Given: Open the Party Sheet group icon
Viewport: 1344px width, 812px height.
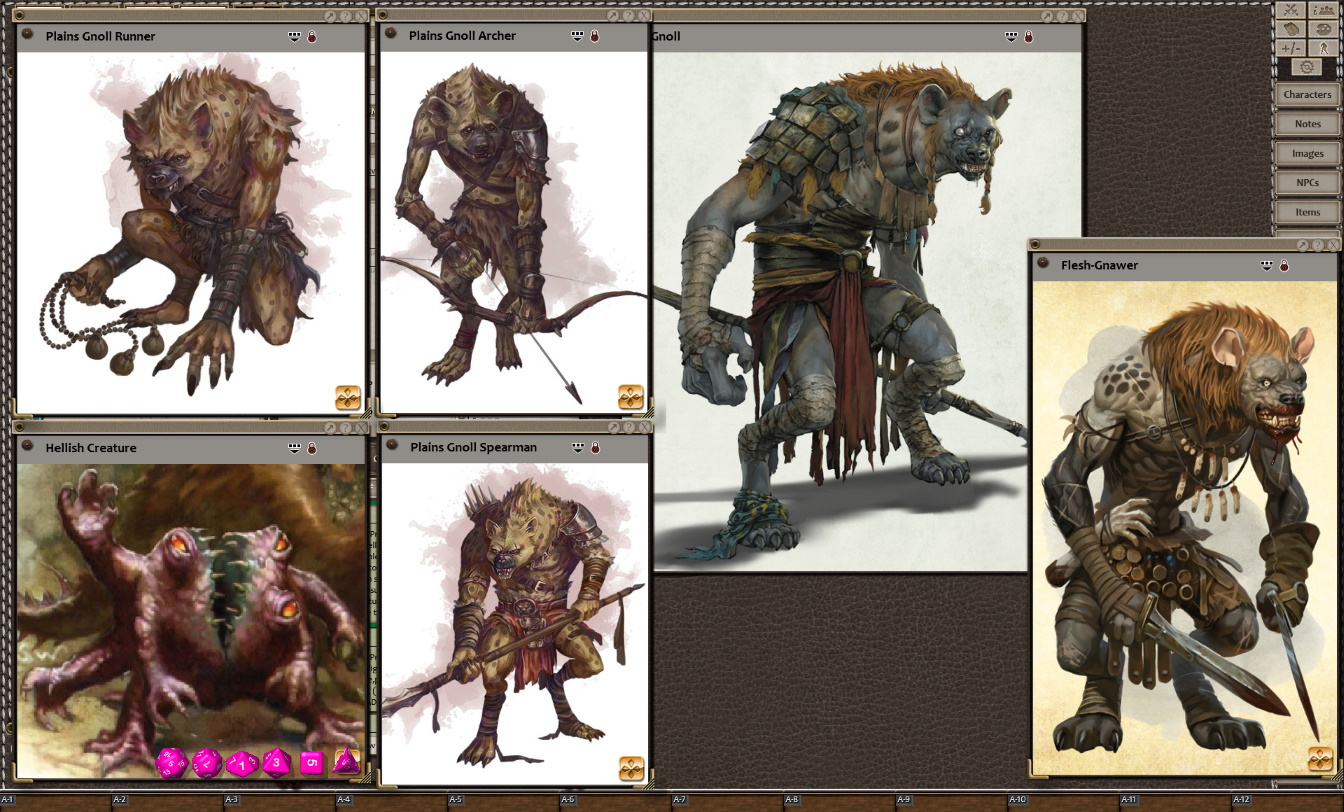Looking at the screenshot, I should (x=1322, y=10).
